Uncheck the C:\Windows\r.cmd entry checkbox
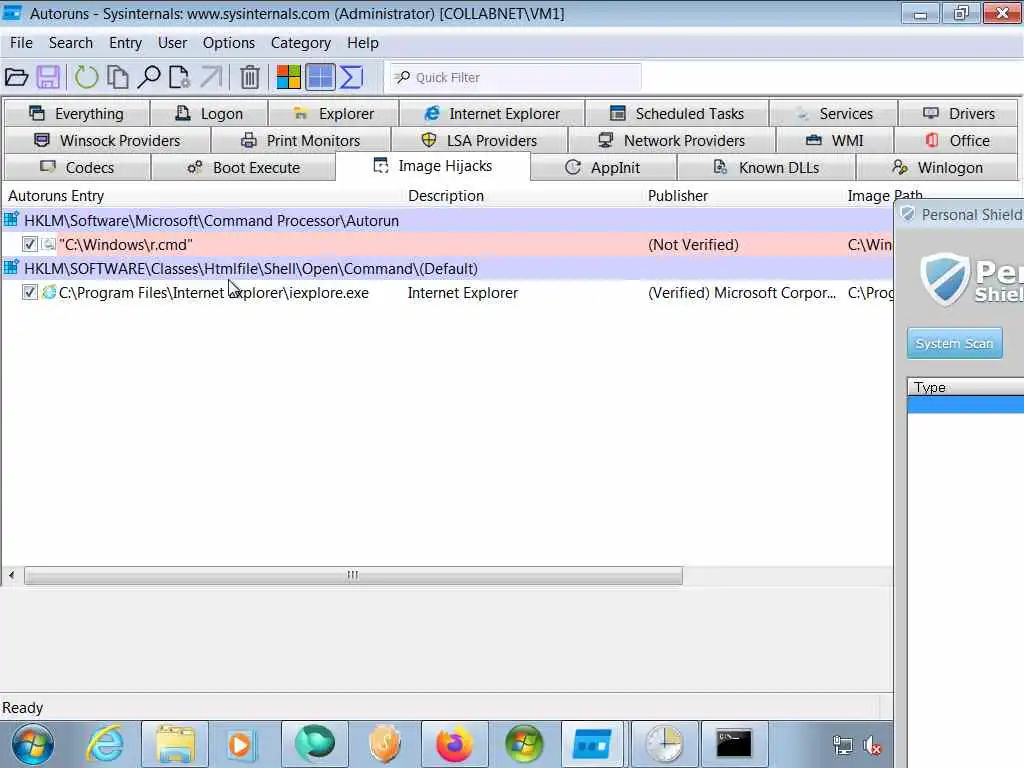 click(29, 244)
